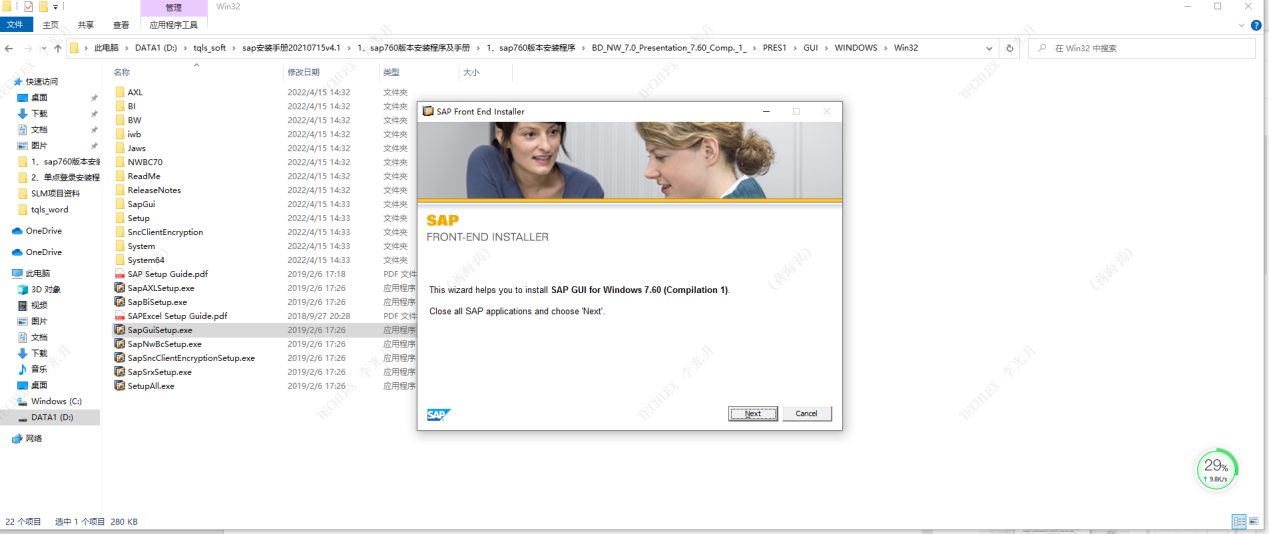Click the quick access properties checkmark icon
Image resolution: width=1269 pixels, height=534 pixels.
click(28, 6)
